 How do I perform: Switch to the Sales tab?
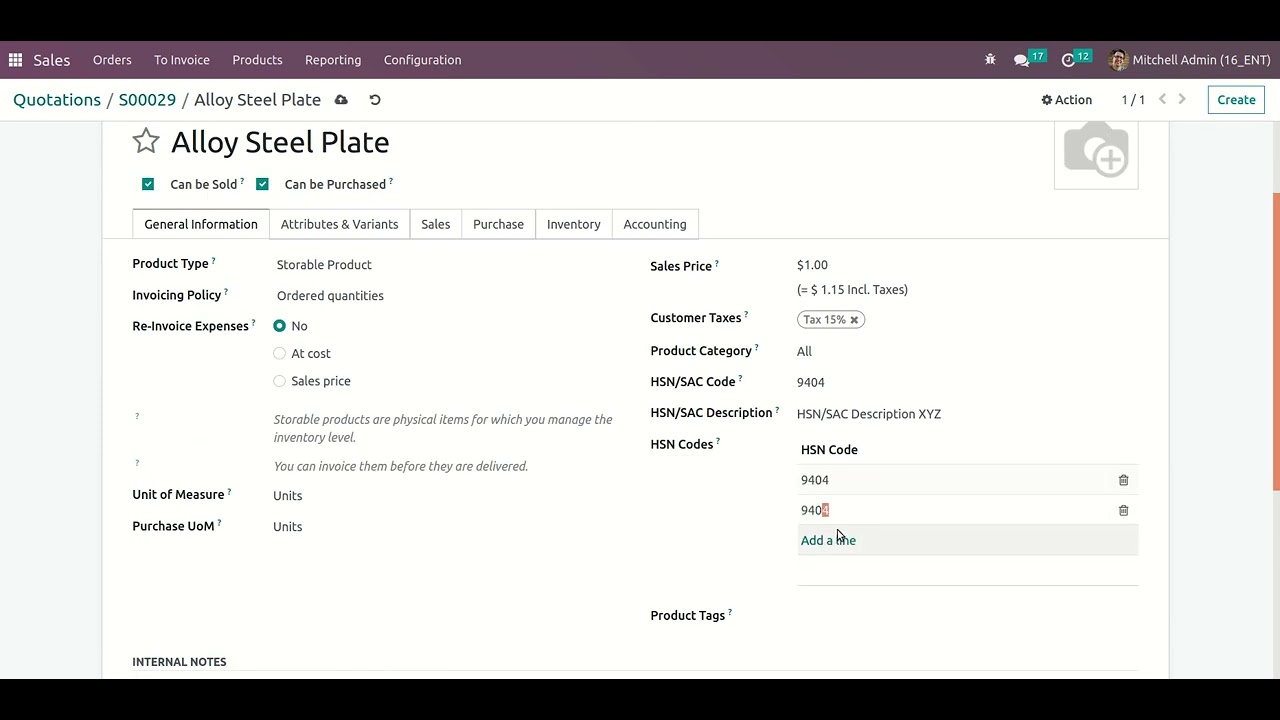[435, 224]
